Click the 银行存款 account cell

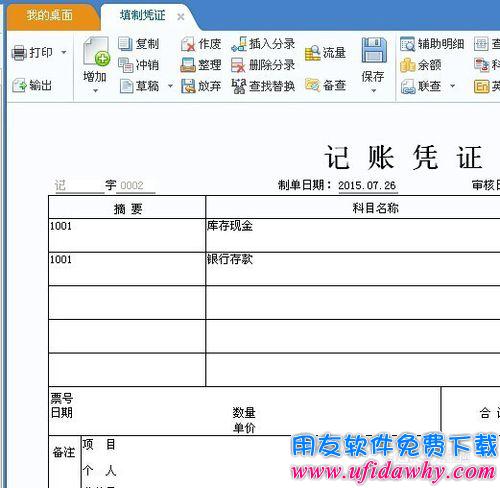coord(353,269)
